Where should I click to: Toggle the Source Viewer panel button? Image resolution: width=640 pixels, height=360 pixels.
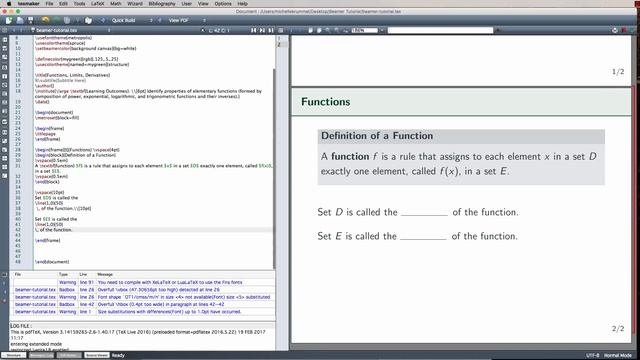(97, 355)
